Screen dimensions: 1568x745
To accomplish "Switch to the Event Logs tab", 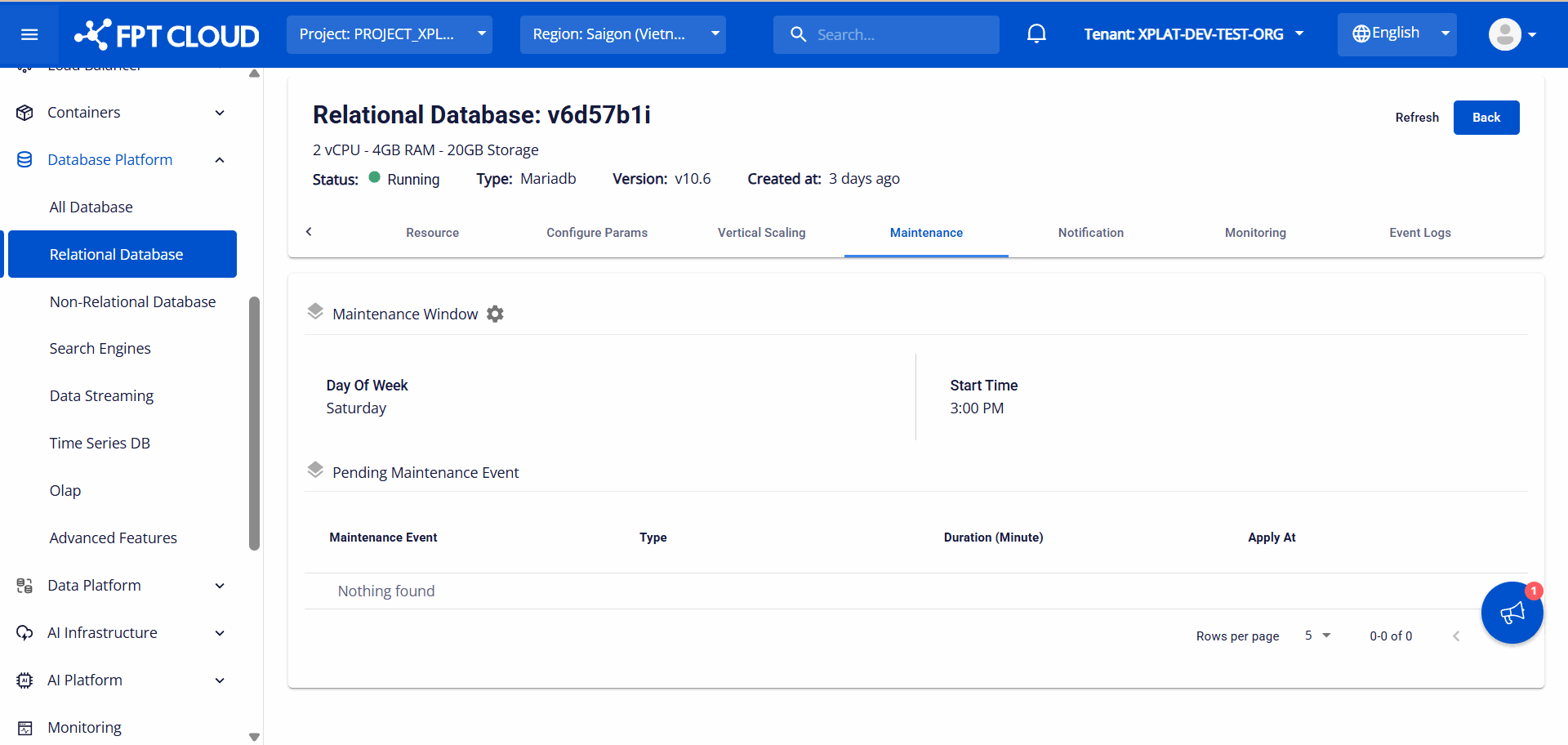I will coord(1419,233).
